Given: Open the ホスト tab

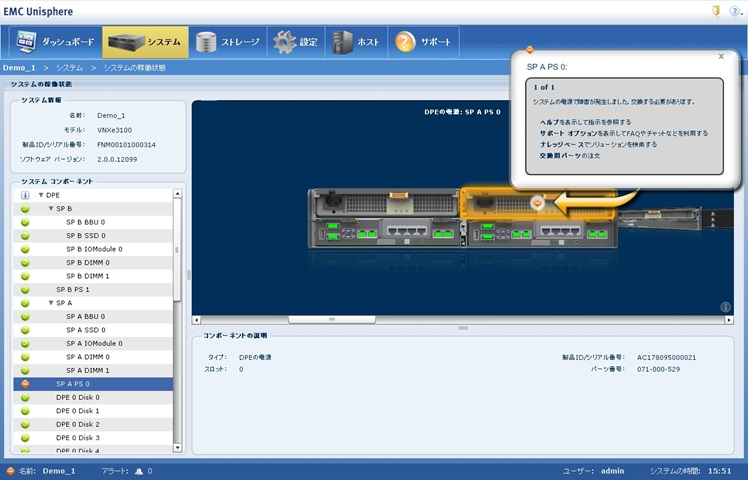Looking at the screenshot, I should pyautogui.click(x=356, y=42).
